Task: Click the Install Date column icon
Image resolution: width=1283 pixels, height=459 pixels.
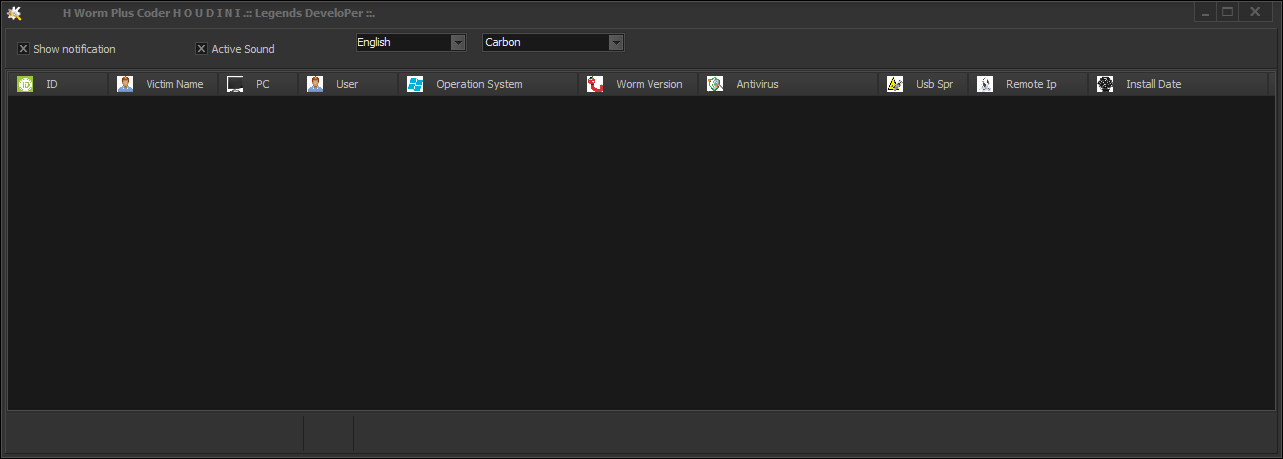Action: click(x=1105, y=84)
